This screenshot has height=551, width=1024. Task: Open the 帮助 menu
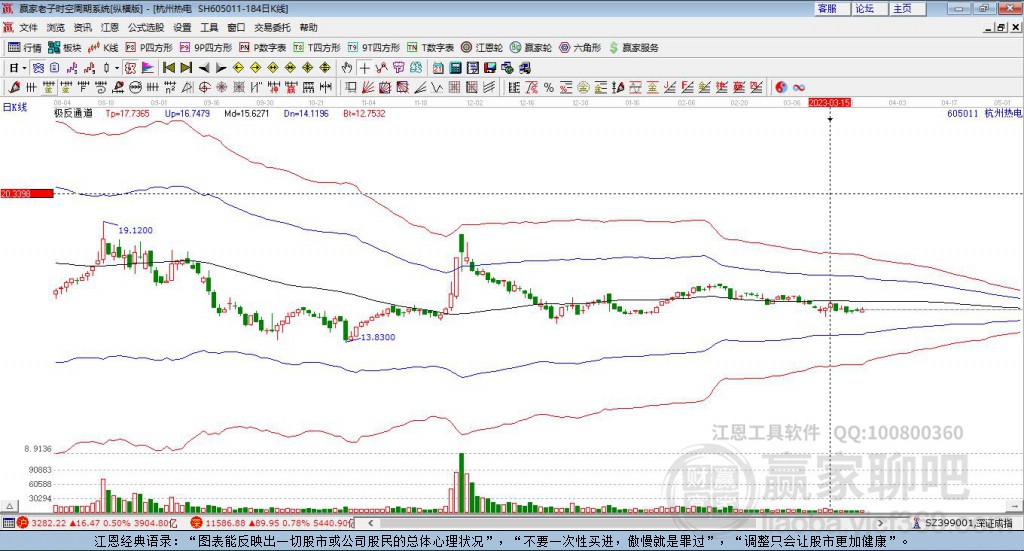(308, 27)
